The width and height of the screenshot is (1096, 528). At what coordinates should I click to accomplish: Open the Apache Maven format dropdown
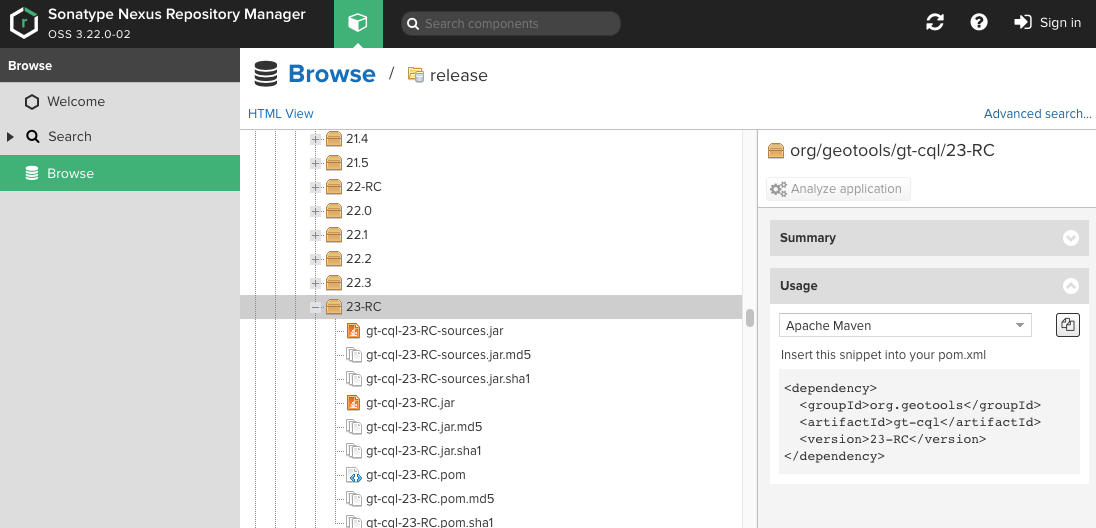click(x=905, y=325)
